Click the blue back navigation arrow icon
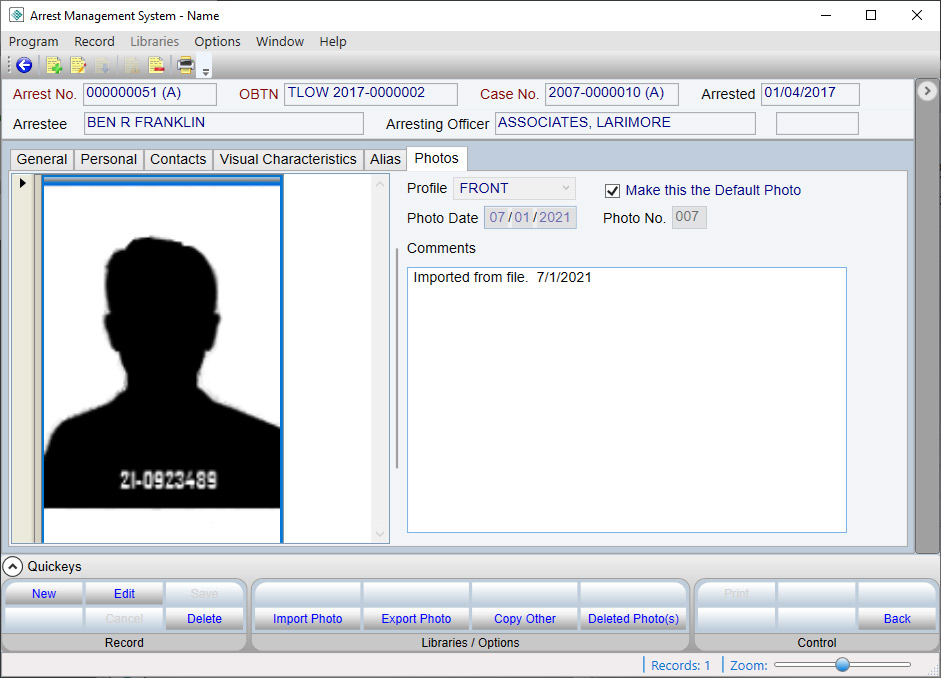Screen dimensions: 941x678 [24, 65]
